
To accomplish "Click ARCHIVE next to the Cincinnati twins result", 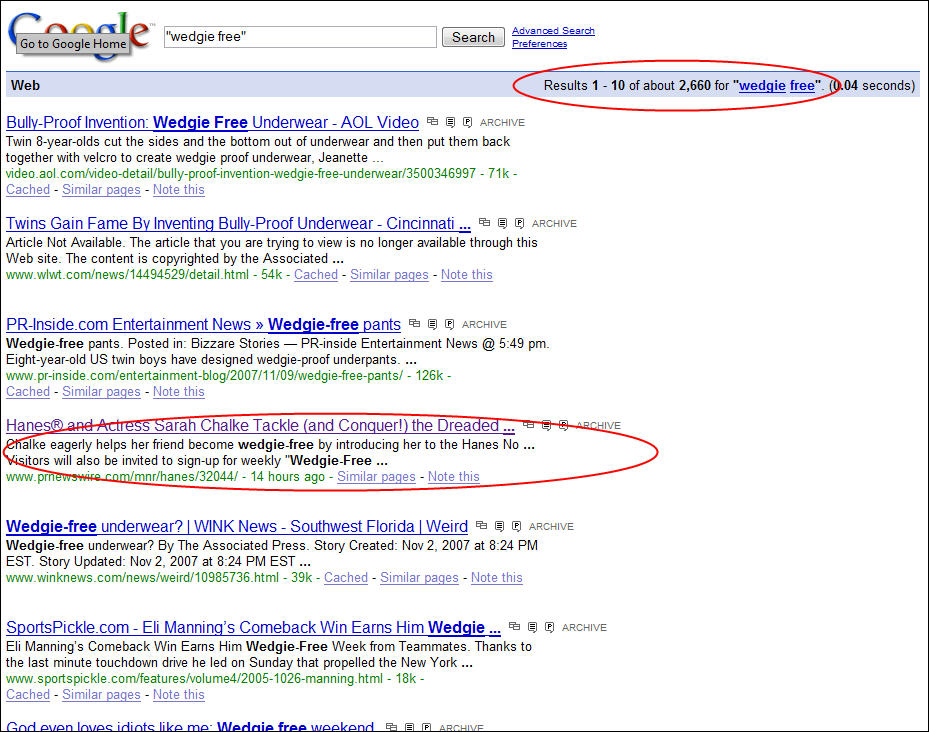I will pos(555,223).
